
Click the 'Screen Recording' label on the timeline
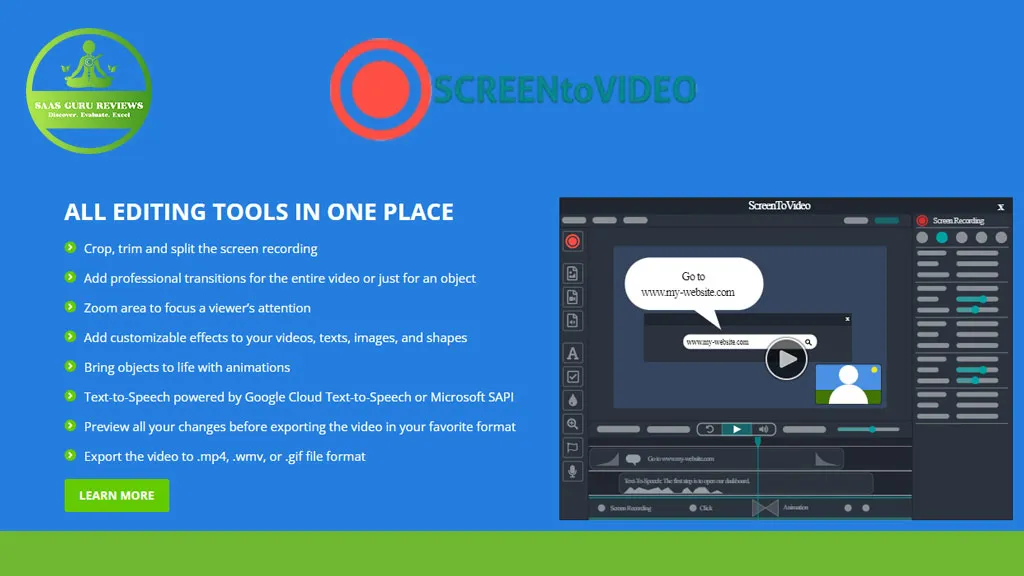pos(630,508)
